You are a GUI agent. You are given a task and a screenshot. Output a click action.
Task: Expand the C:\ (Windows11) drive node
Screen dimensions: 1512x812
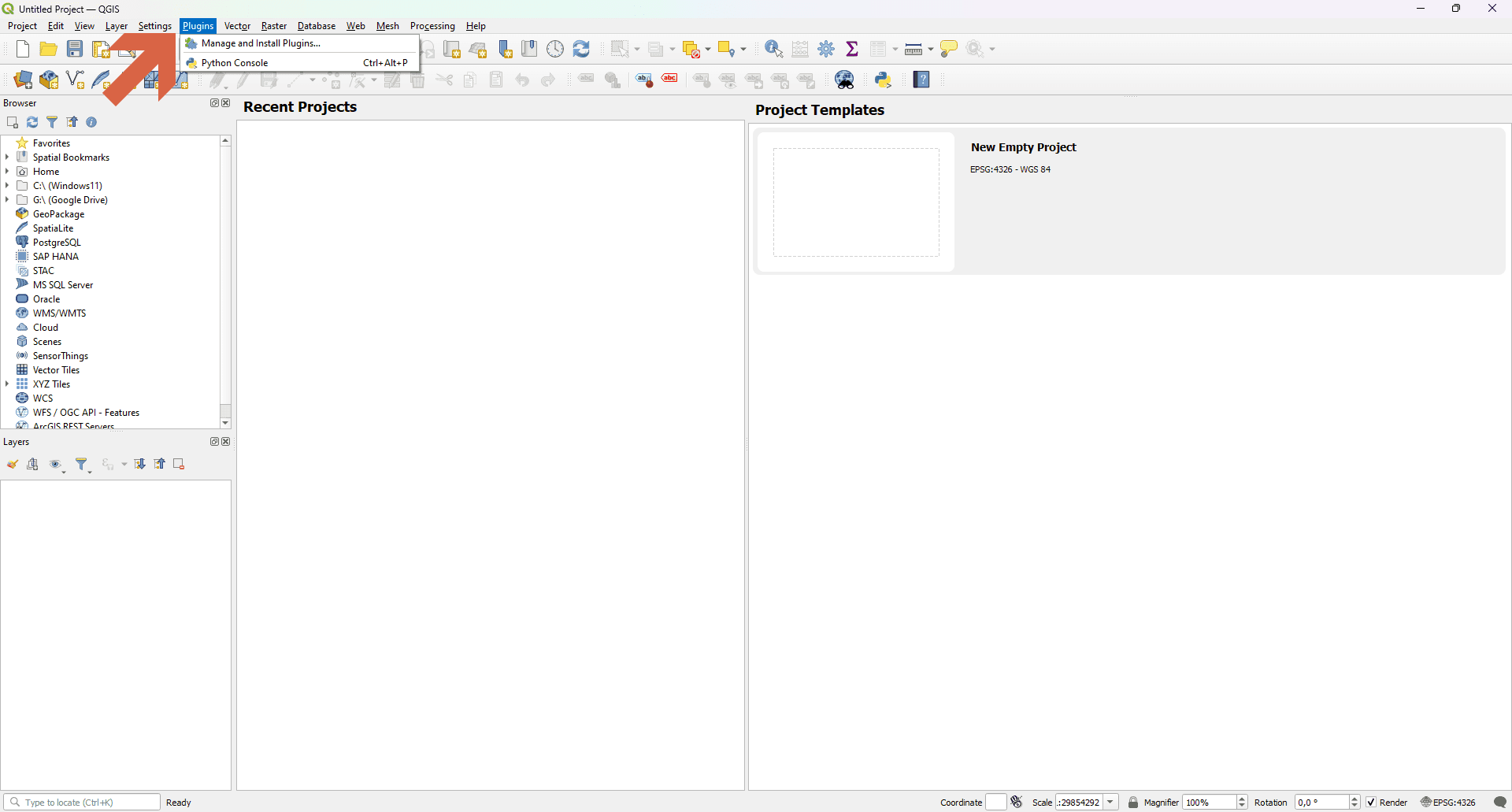(7, 186)
